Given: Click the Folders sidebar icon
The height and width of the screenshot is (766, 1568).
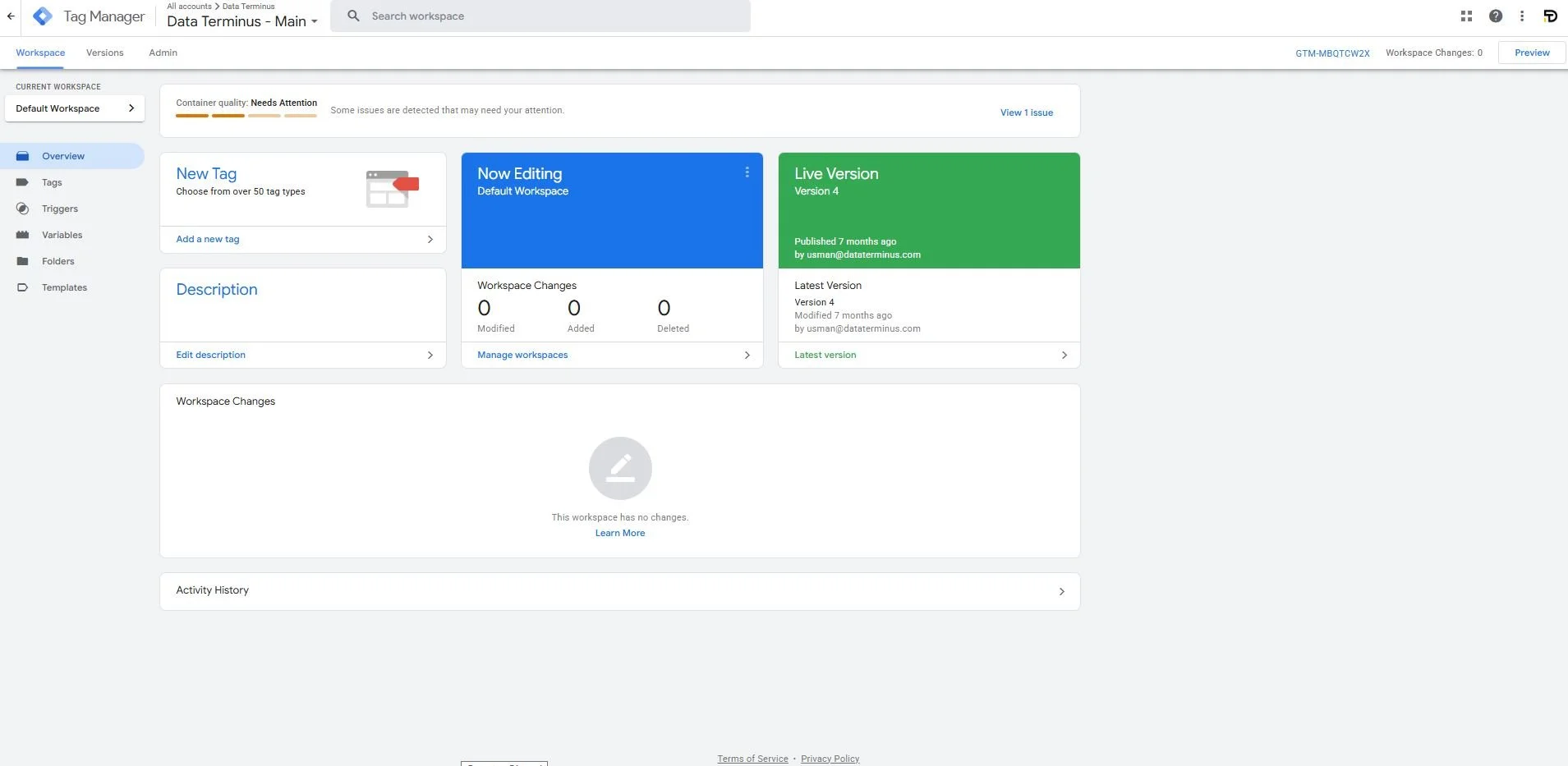Looking at the screenshot, I should point(23,261).
